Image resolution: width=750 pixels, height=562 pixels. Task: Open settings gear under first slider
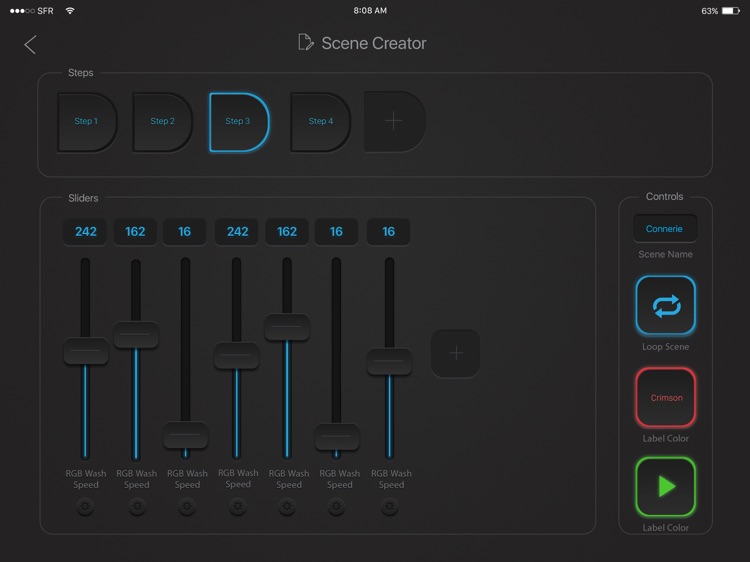85,506
